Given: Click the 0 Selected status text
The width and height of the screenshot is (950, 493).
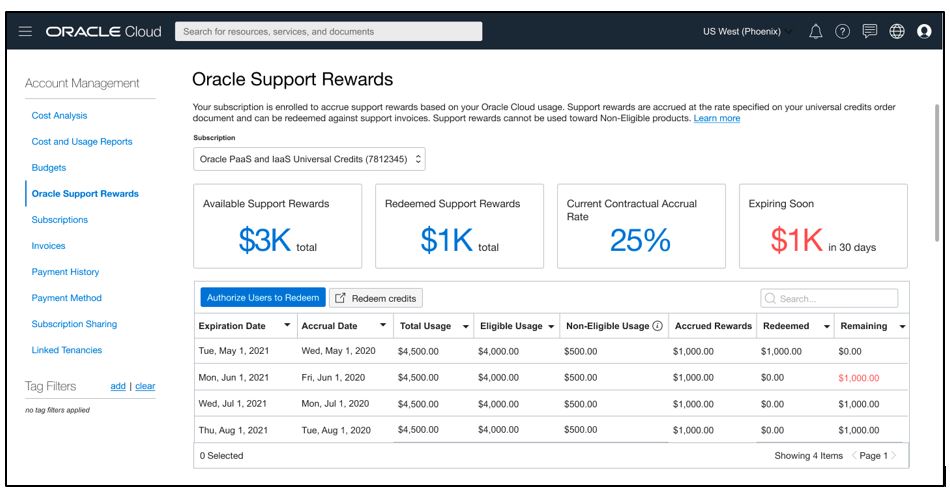Looking at the screenshot, I should coord(221,455).
